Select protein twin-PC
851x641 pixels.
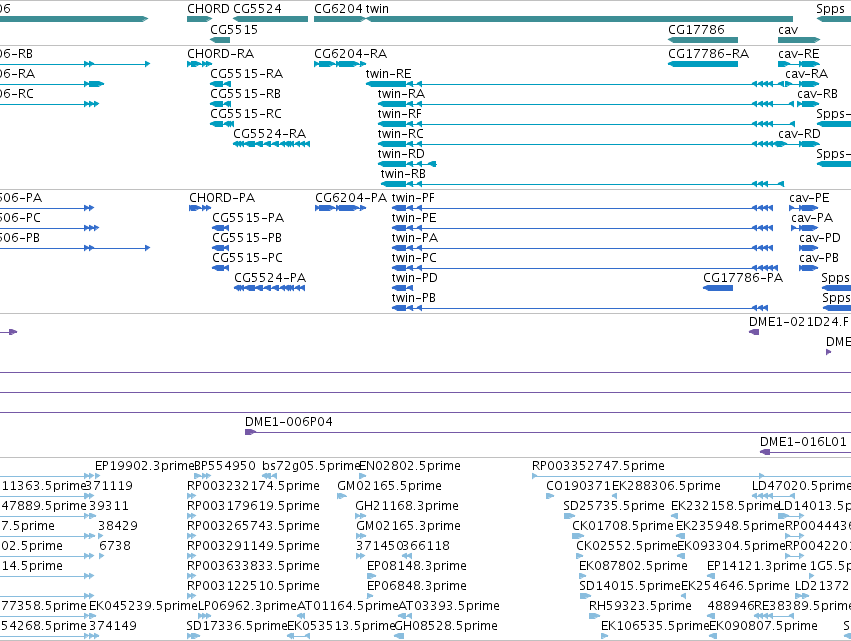414,258
